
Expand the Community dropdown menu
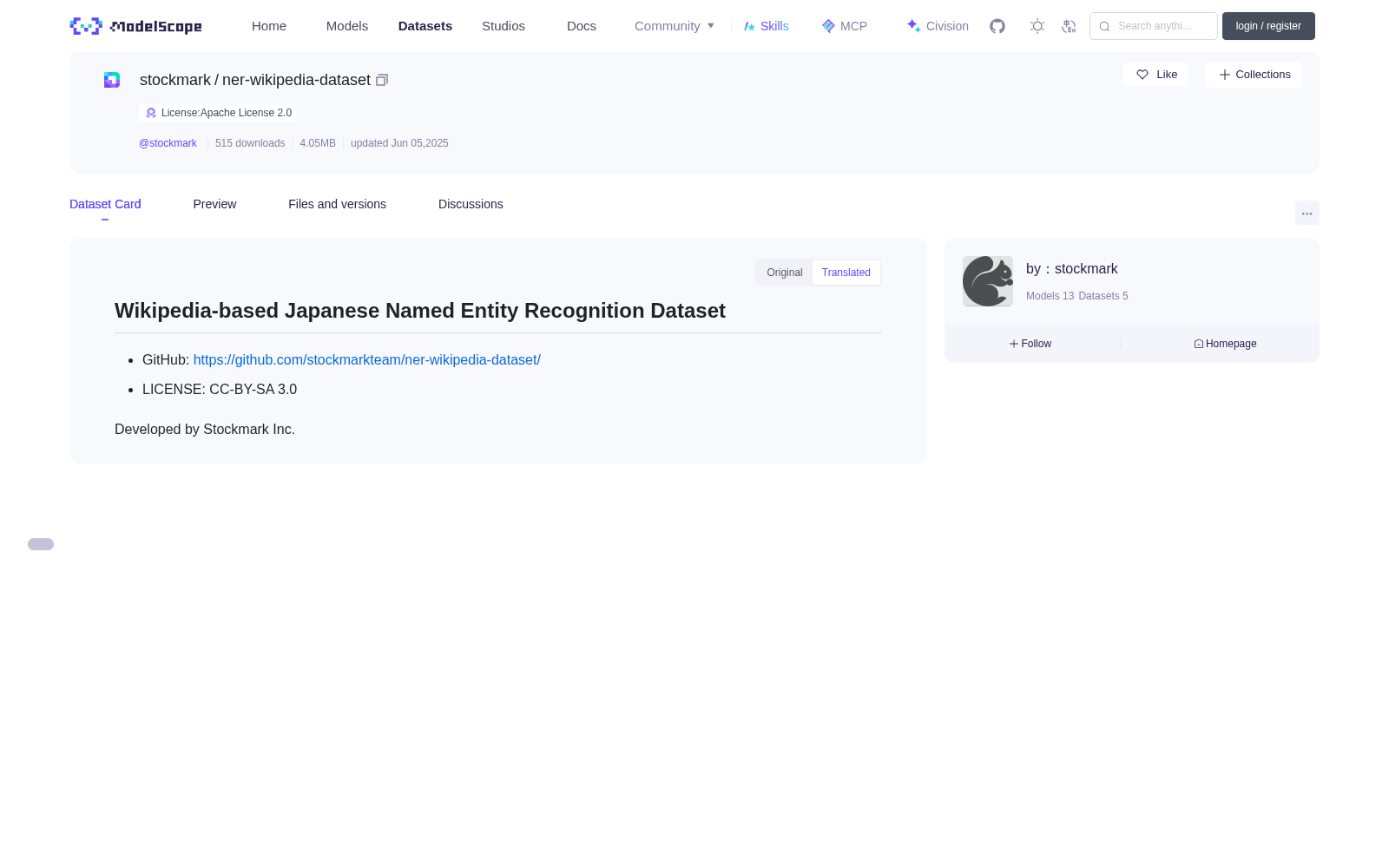click(675, 26)
